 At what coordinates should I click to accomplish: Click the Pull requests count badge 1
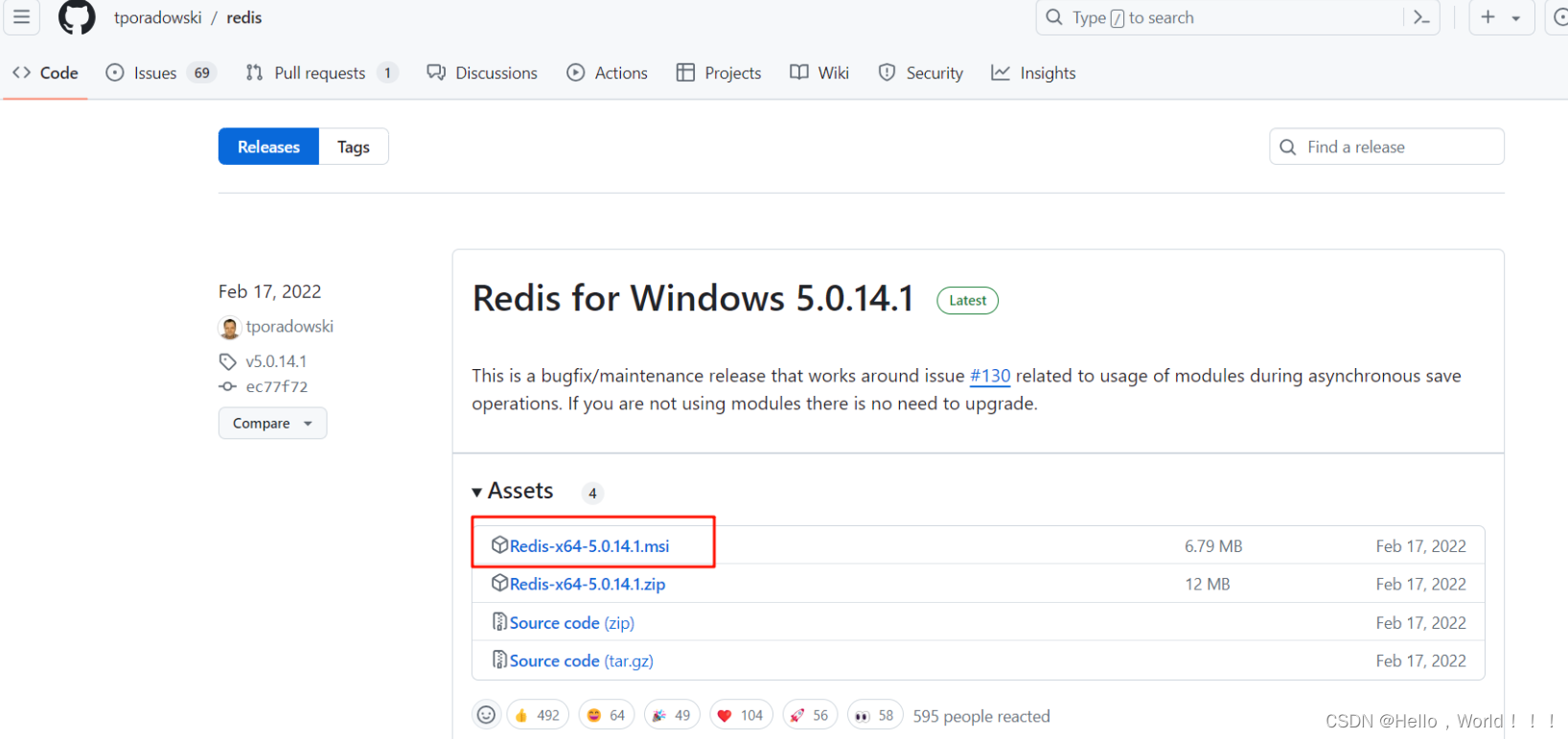point(387,73)
